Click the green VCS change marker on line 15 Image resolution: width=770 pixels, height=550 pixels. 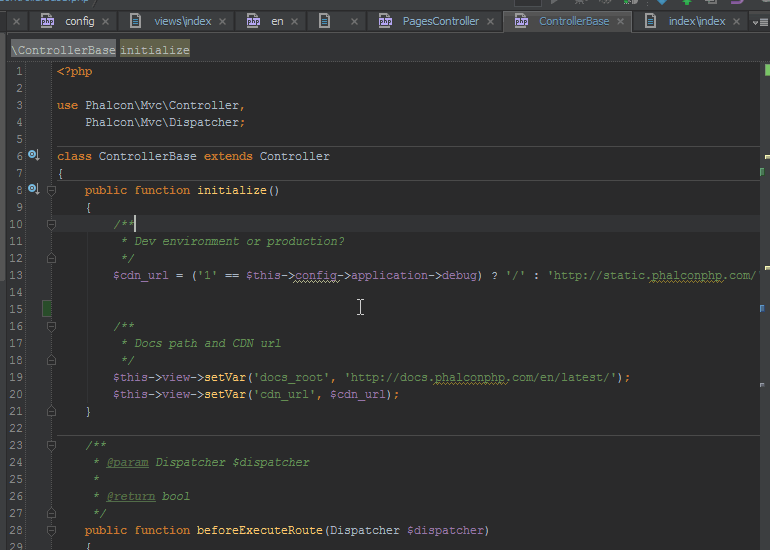47,309
